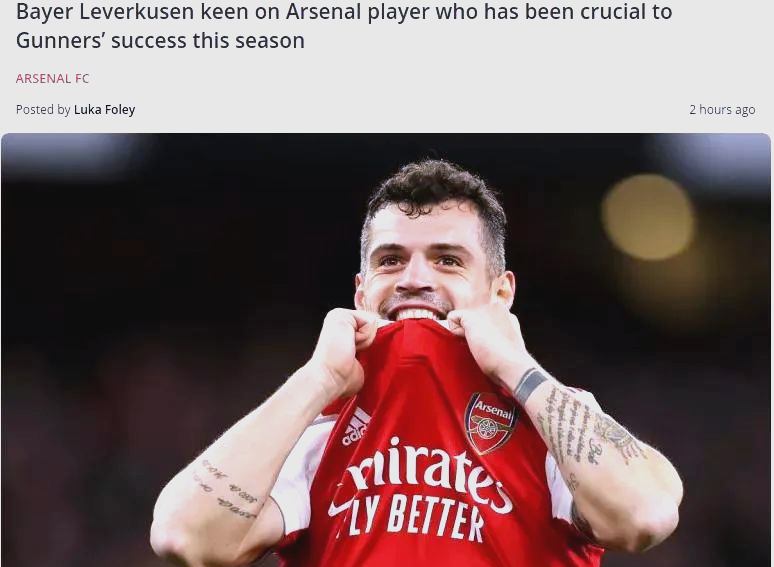
Task: Click the words "Gunners' success this season"
Action: tap(160, 41)
